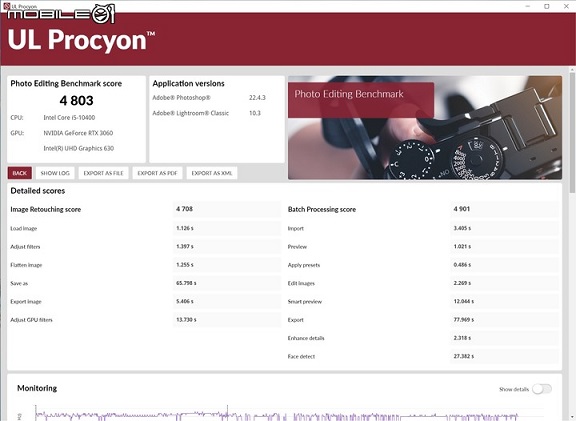Click the vertical scrollbar thumb
The image size is (576, 421).
pyautogui.click(x=572, y=132)
